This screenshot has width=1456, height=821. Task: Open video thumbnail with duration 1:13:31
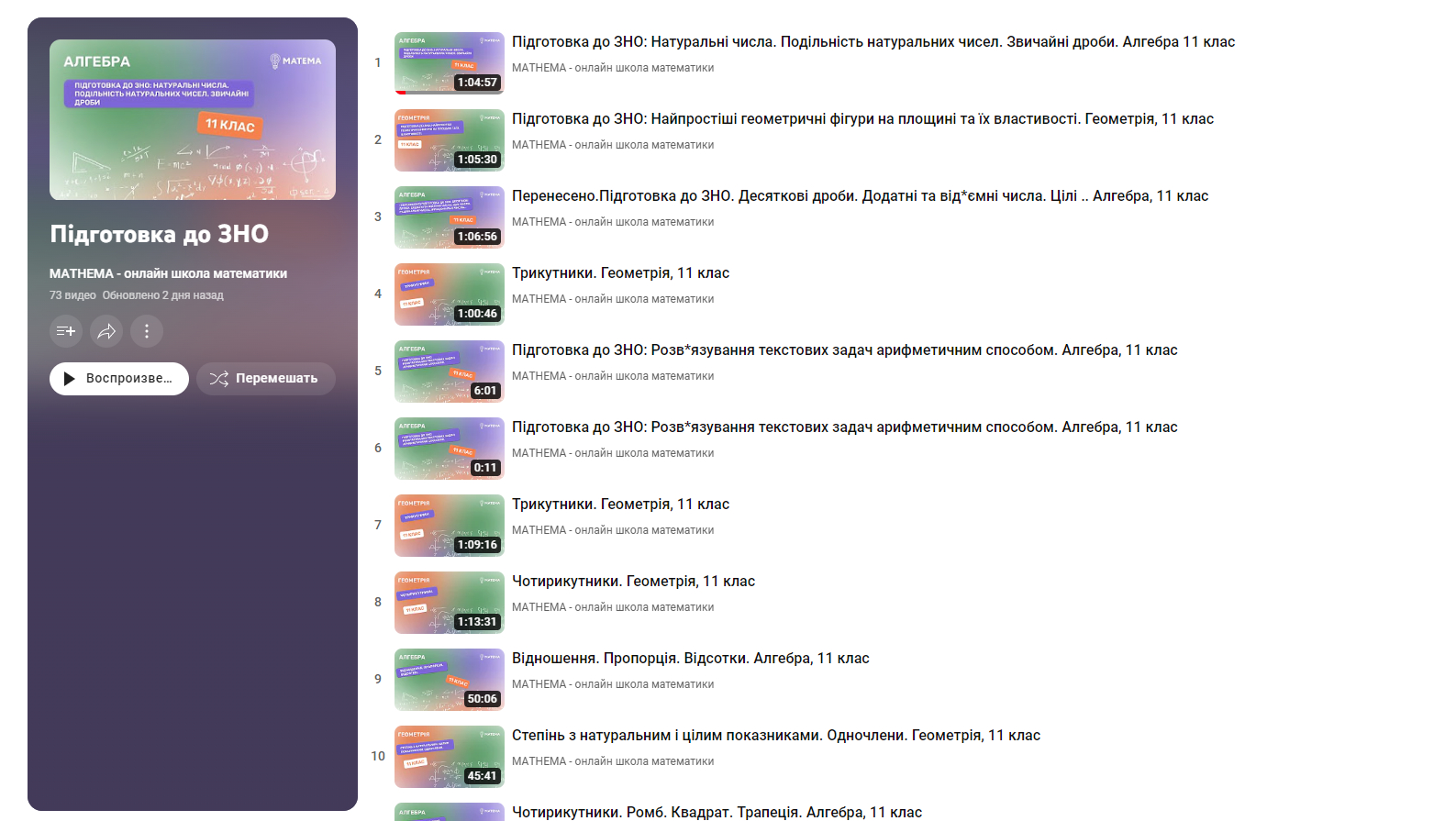point(450,603)
